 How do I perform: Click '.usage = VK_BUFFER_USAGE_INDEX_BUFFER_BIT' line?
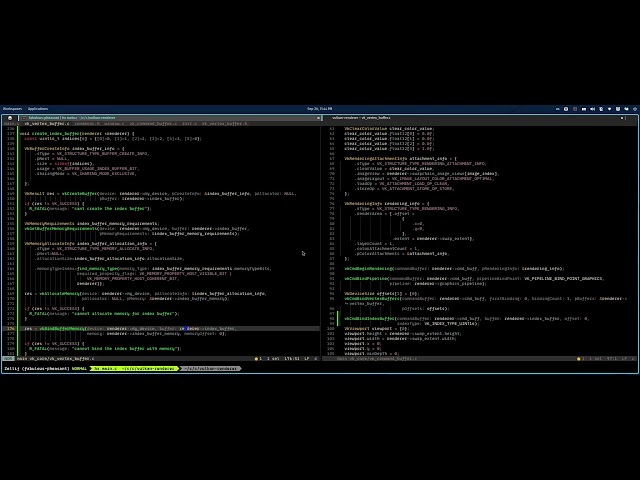(87, 169)
